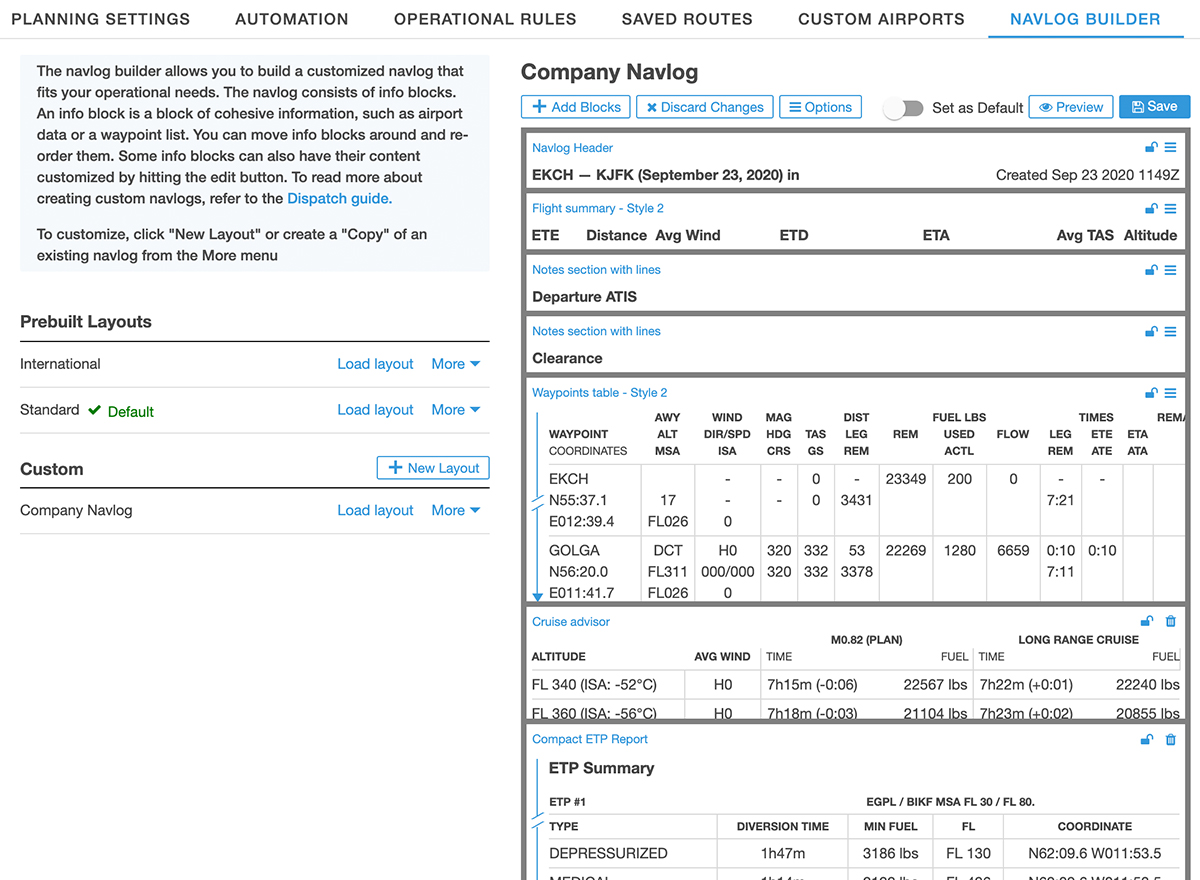Open the Custom Airports tab

(881, 19)
